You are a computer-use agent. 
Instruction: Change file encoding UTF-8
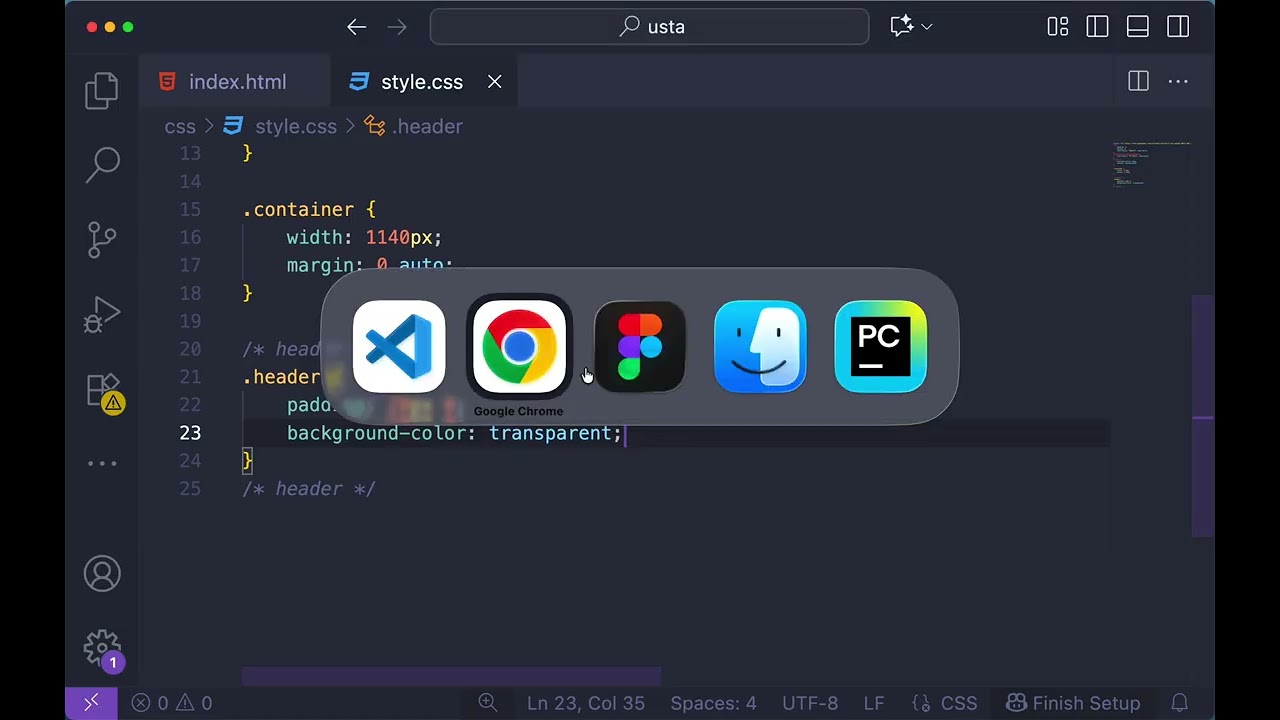[x=810, y=703]
